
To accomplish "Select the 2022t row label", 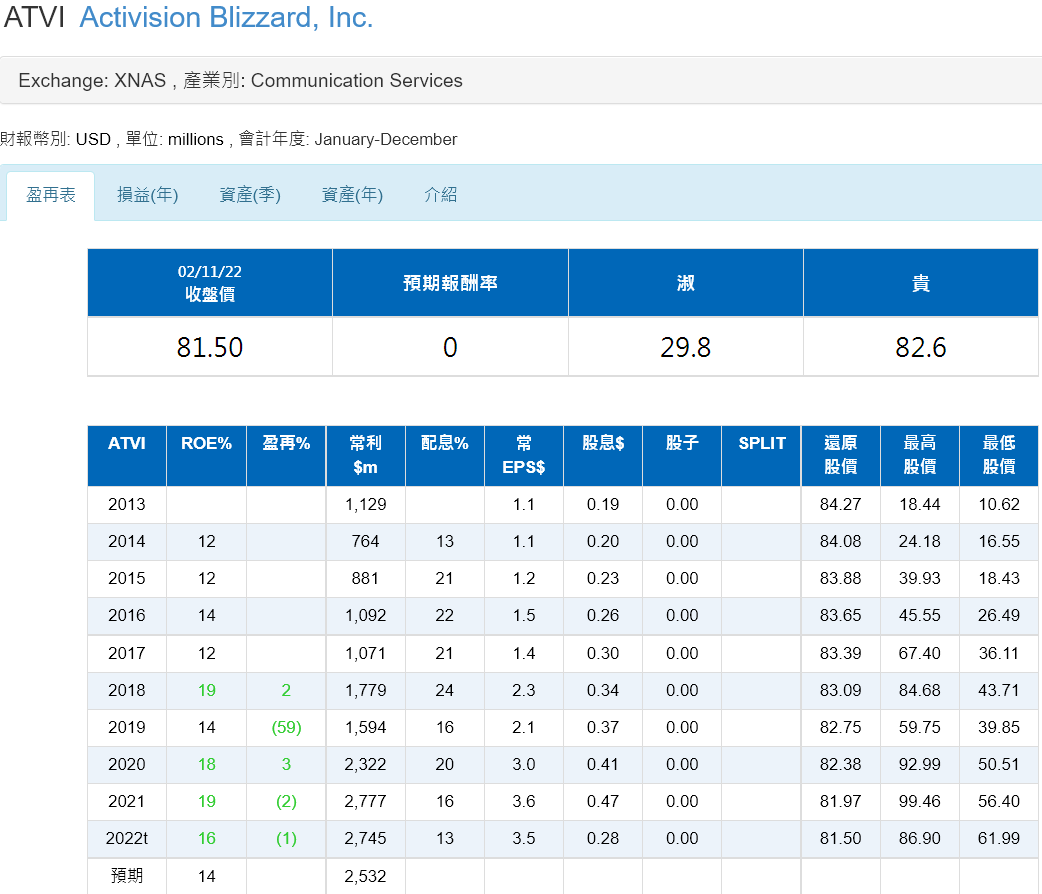I will [127, 839].
